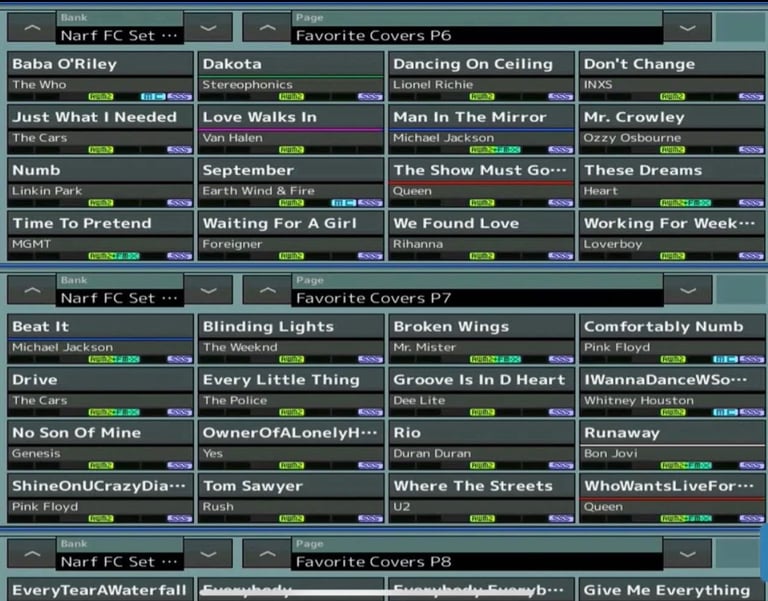Select the Drive slot by The Cars

point(100,392)
